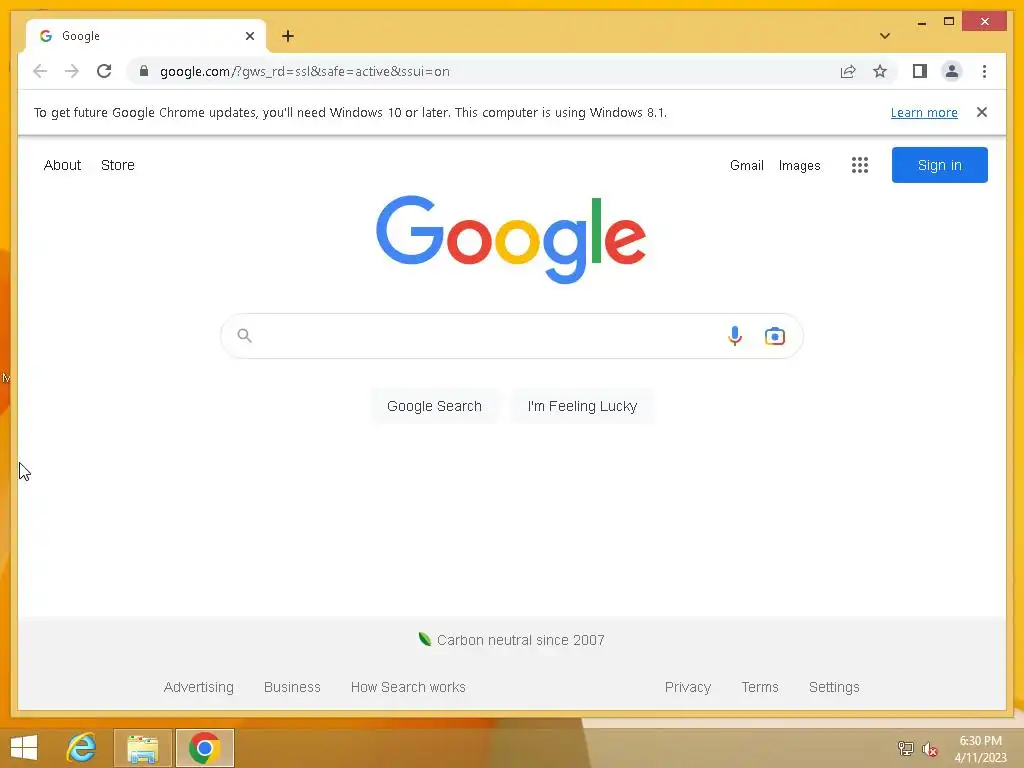Expand the tab search chevron

click(x=884, y=36)
